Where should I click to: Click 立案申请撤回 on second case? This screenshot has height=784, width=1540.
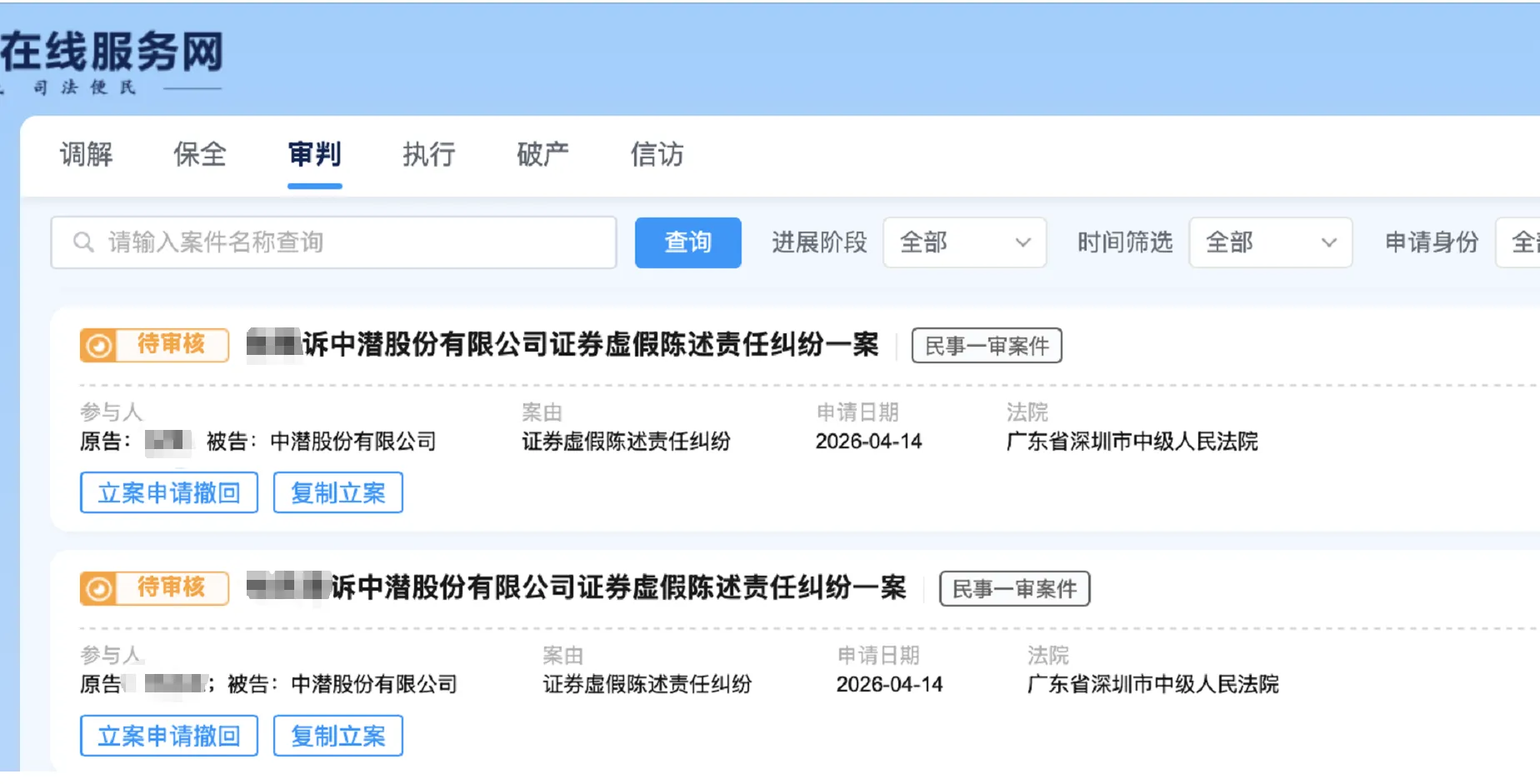[169, 736]
